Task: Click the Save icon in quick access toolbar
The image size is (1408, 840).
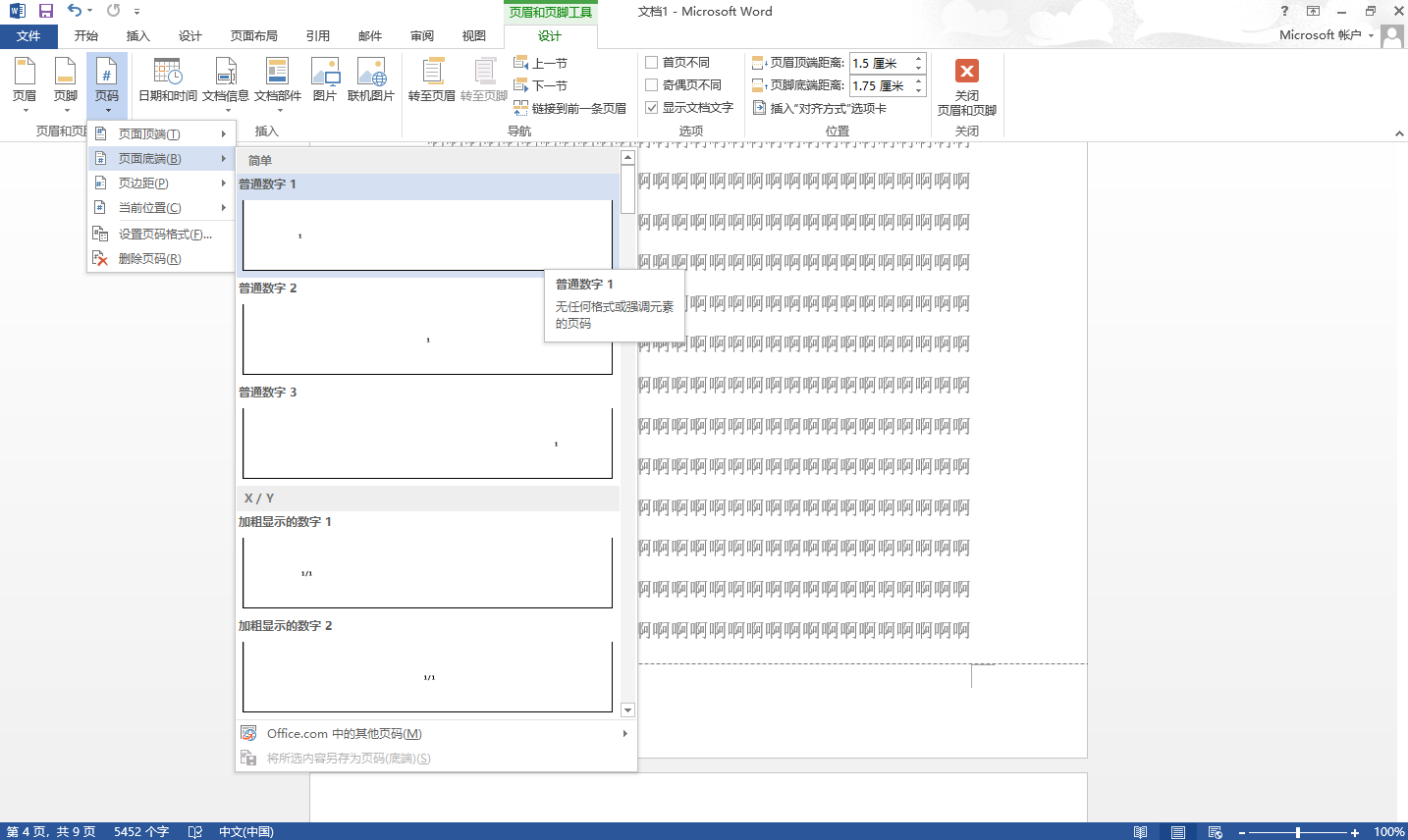Action: pos(46,11)
